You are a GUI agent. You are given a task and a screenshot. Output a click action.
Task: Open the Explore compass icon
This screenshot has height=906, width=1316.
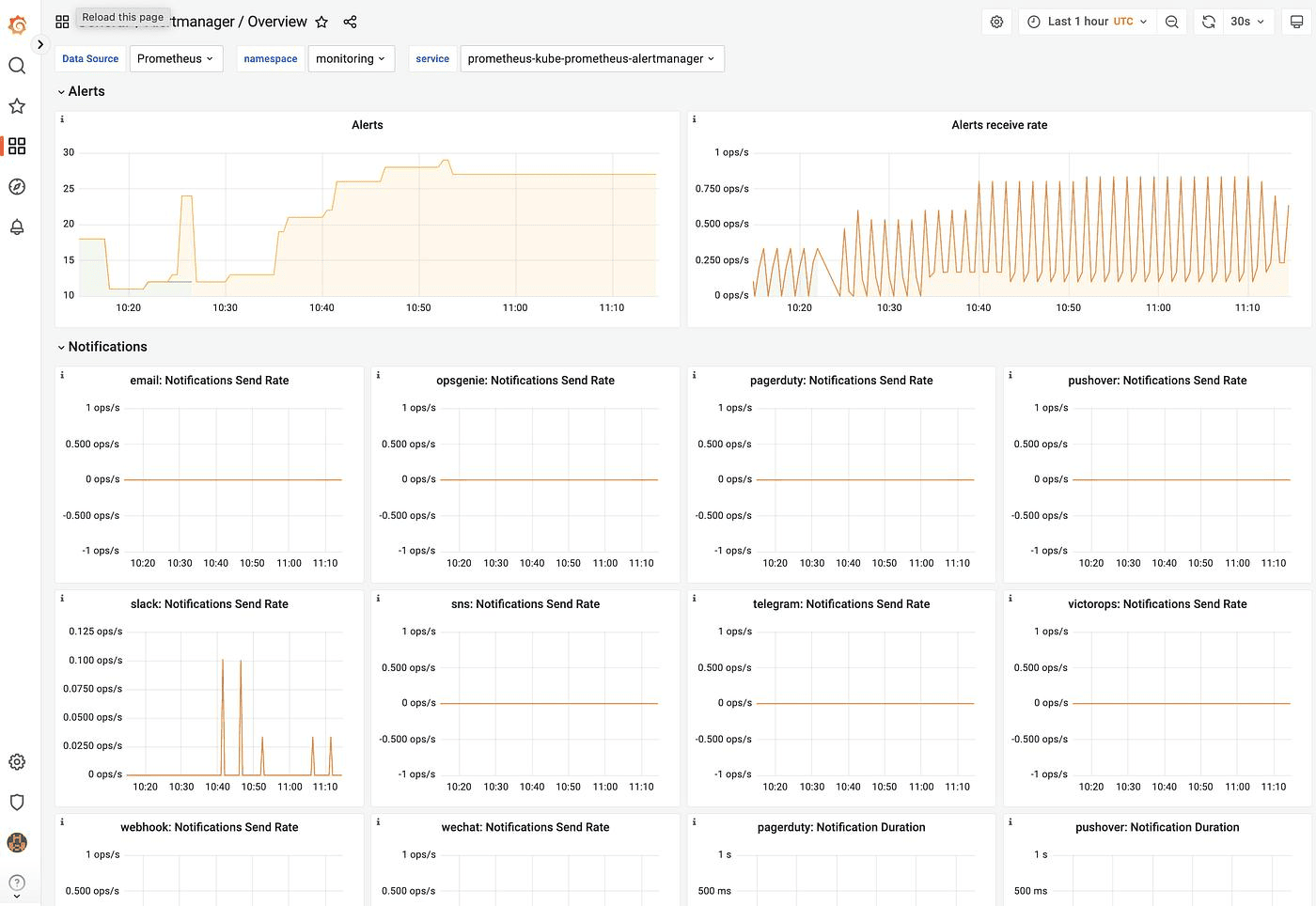17,186
